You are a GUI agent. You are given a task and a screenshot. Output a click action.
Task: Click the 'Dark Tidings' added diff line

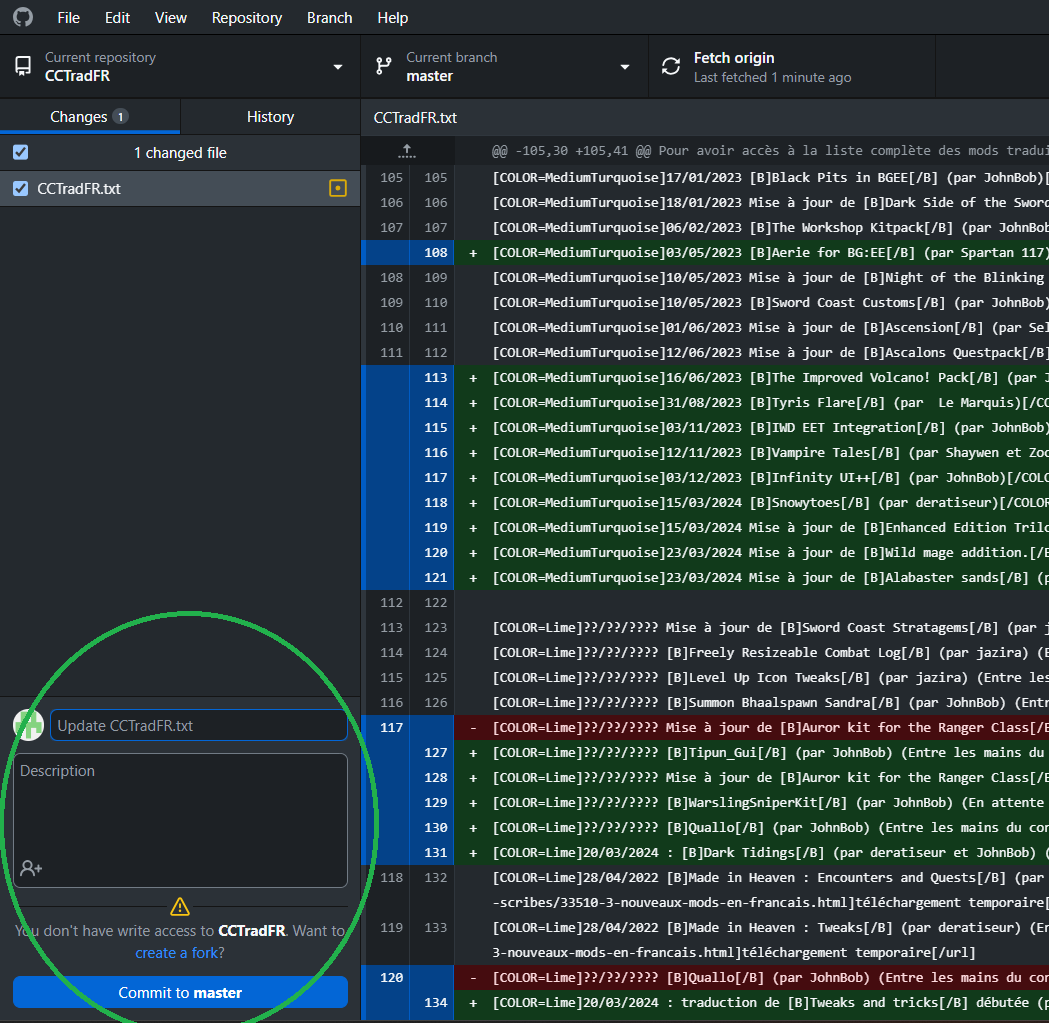point(752,853)
